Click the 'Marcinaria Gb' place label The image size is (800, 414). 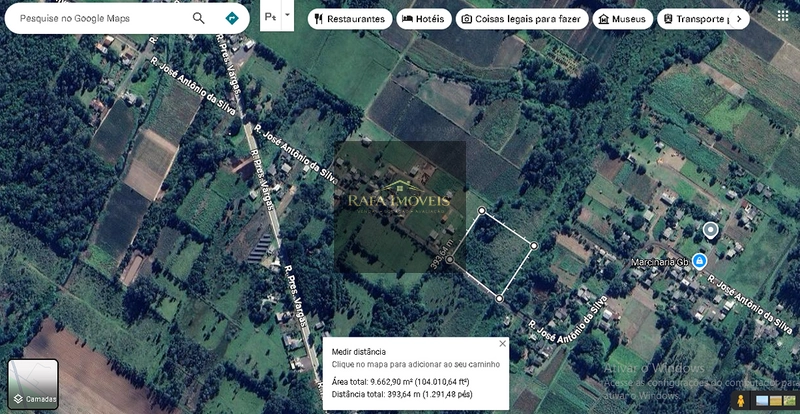660,262
